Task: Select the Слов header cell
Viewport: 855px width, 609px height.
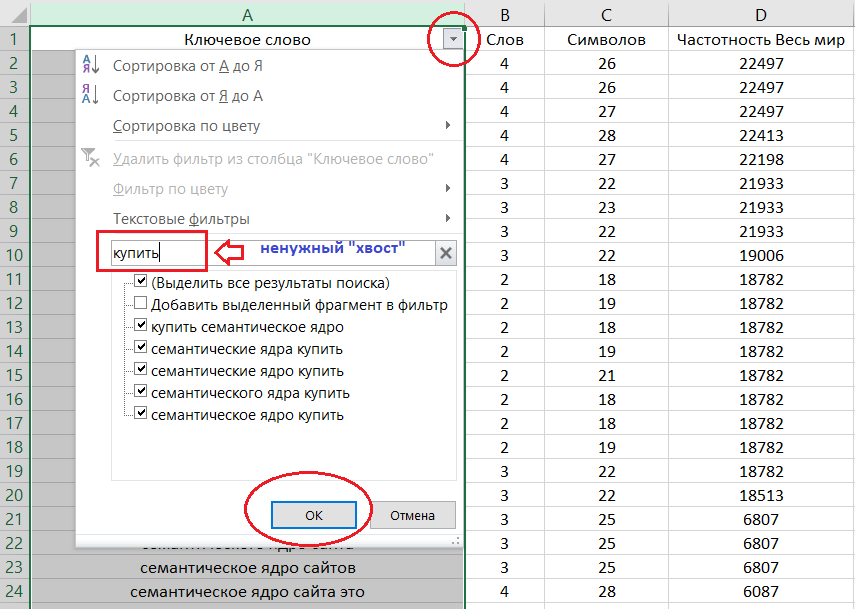Action: tap(504, 39)
